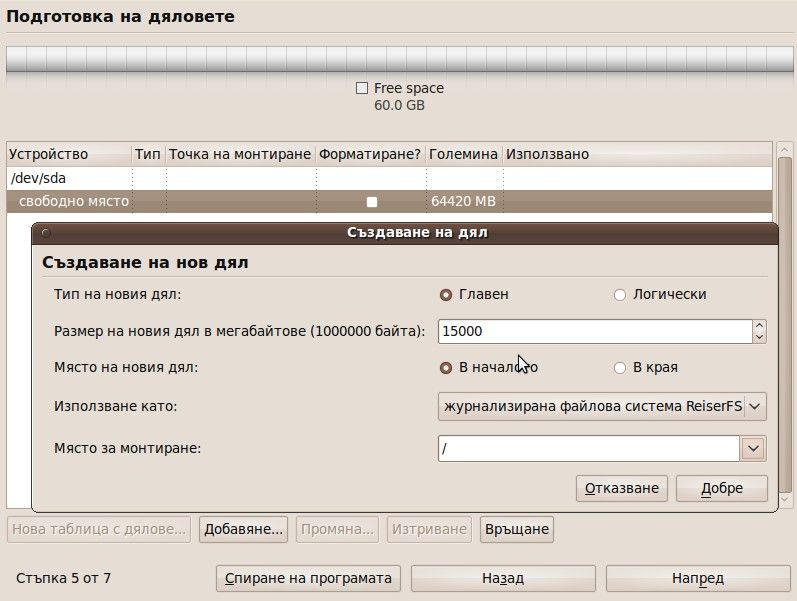The width and height of the screenshot is (797, 601).
Task: Click the Връщане button
Action: click(516, 529)
